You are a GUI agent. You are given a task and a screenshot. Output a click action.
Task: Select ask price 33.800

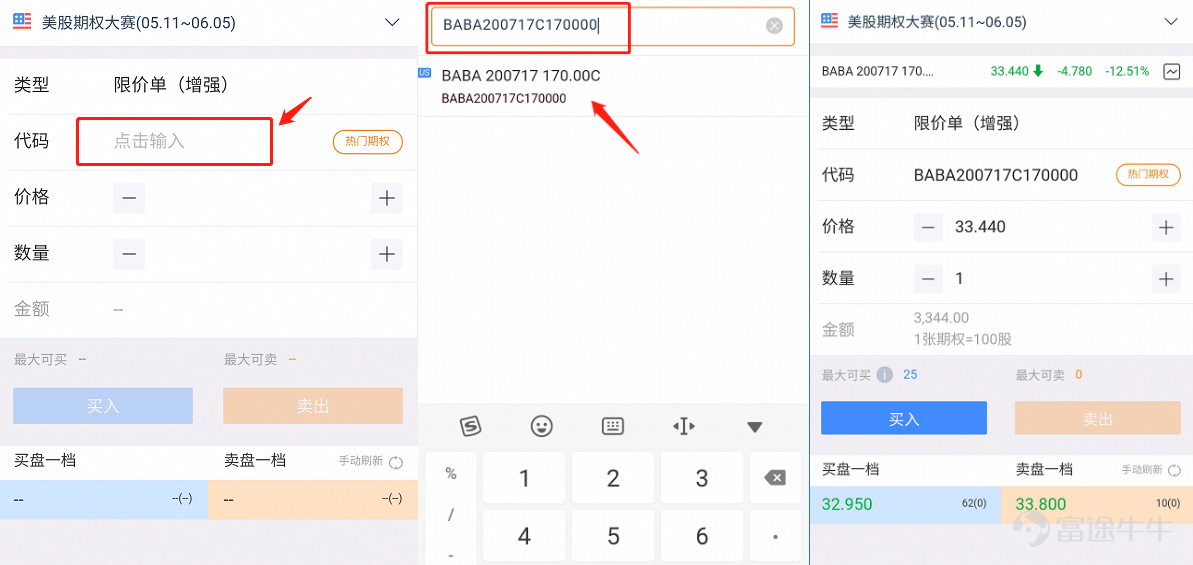tap(1040, 505)
